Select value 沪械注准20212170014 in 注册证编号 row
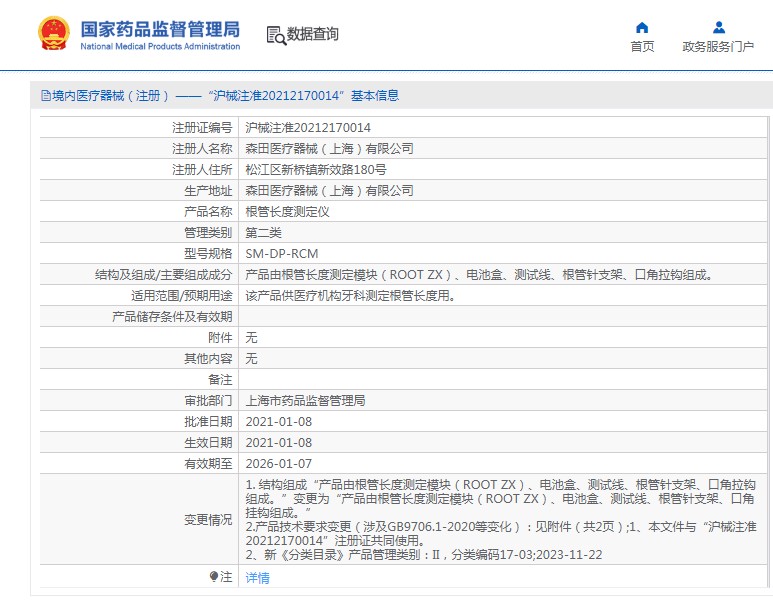 pyautogui.click(x=308, y=128)
